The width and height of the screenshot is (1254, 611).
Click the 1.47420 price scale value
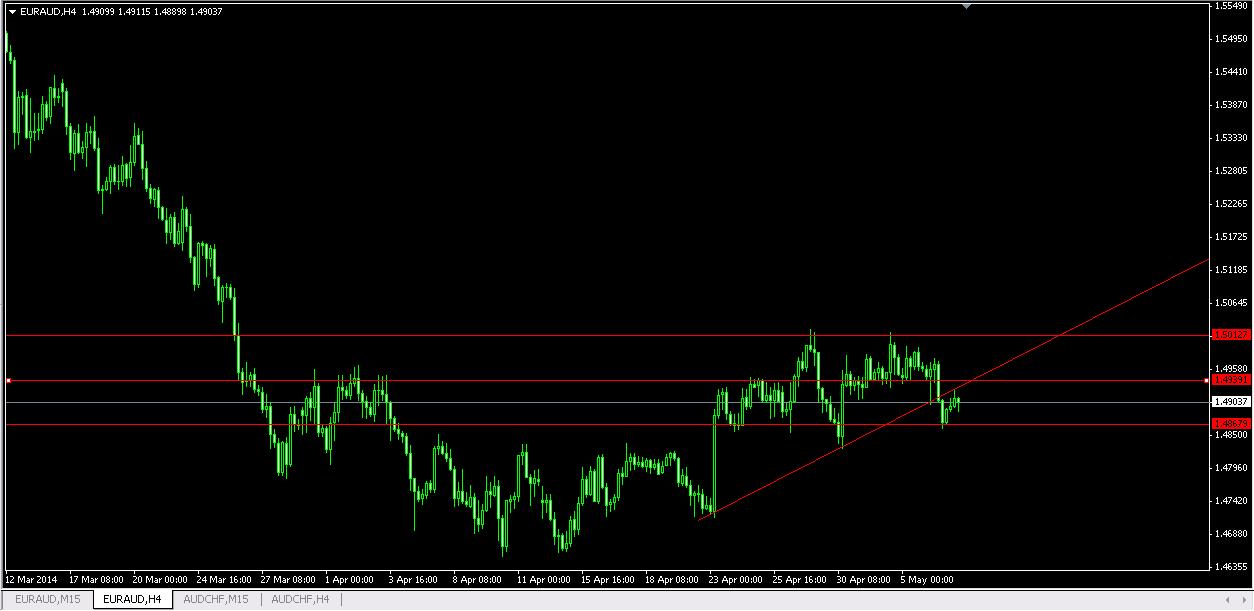pyautogui.click(x=1231, y=500)
